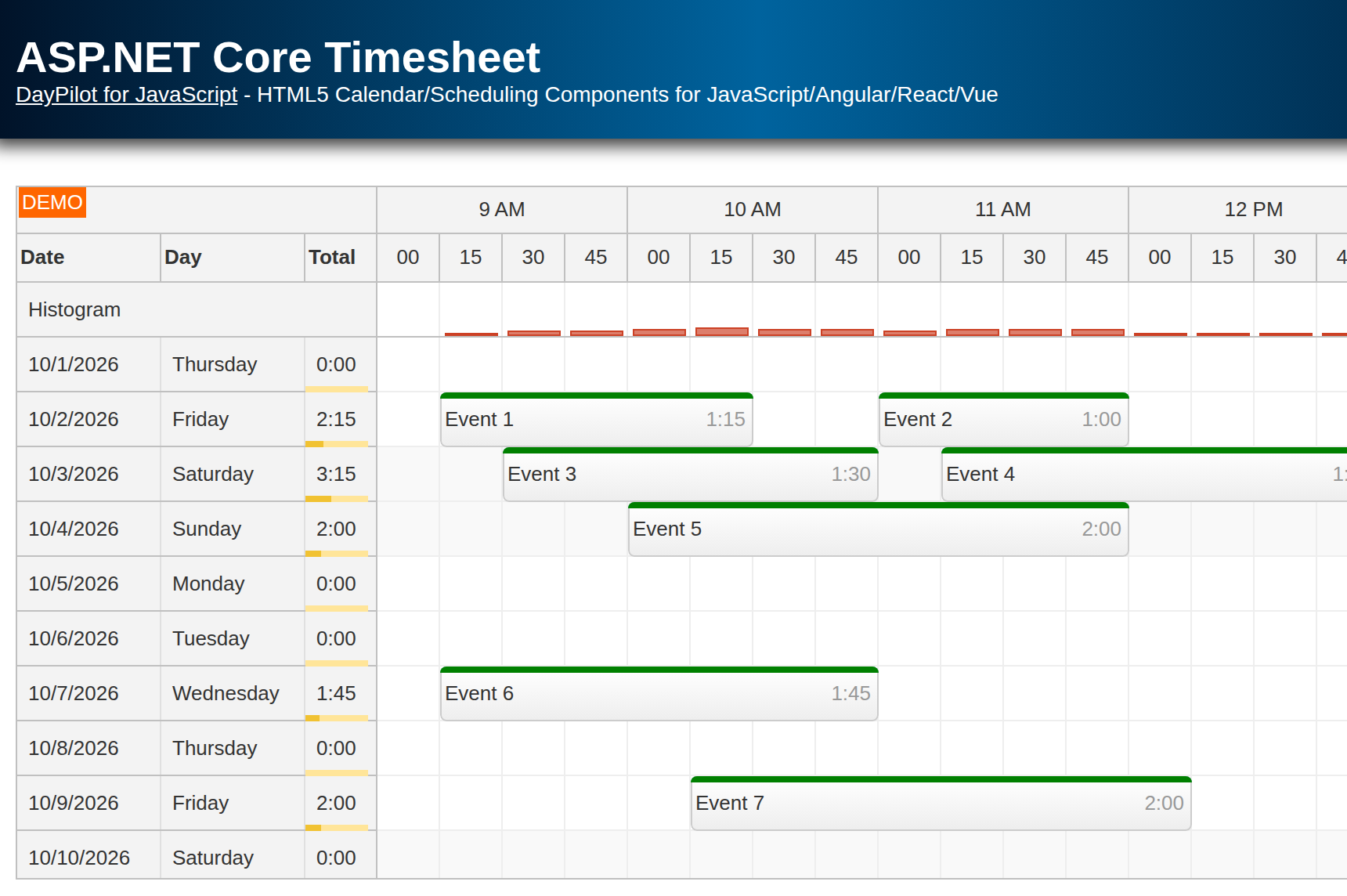The width and height of the screenshot is (1347, 896).
Task: Click the 1:15 duration on Event 1
Action: click(725, 419)
